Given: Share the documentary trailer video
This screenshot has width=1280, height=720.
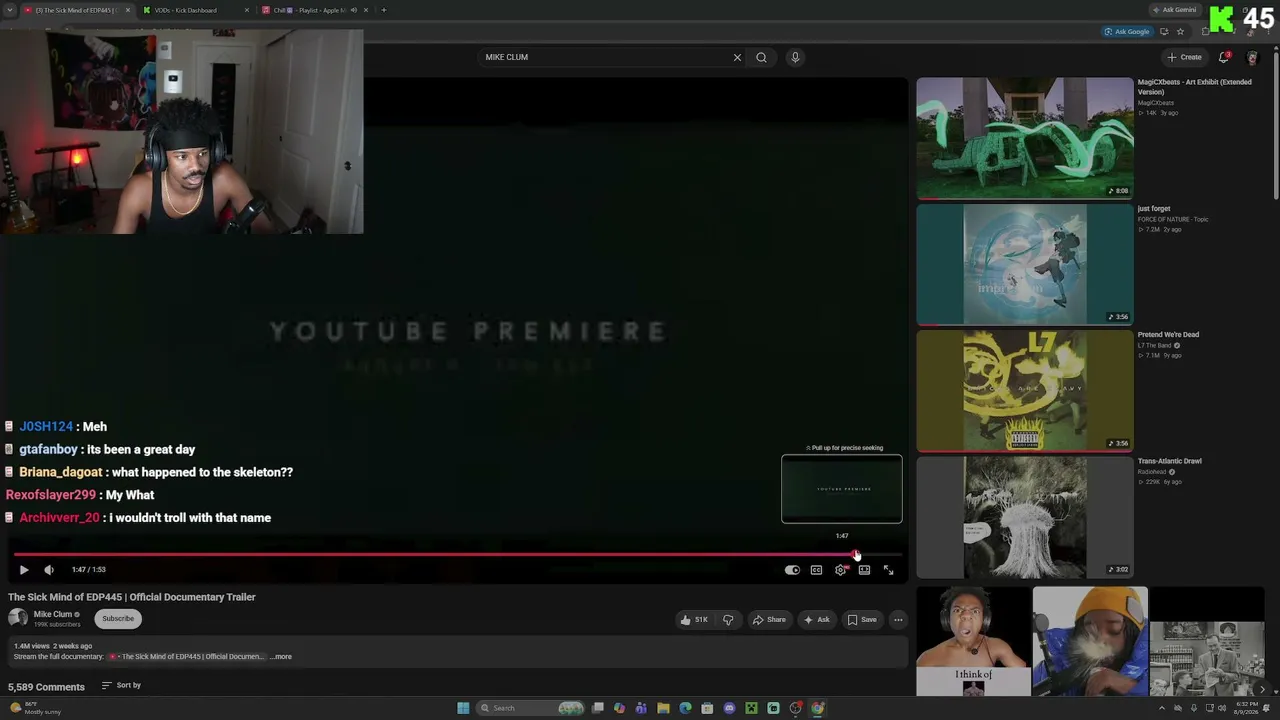Looking at the screenshot, I should point(769,620).
